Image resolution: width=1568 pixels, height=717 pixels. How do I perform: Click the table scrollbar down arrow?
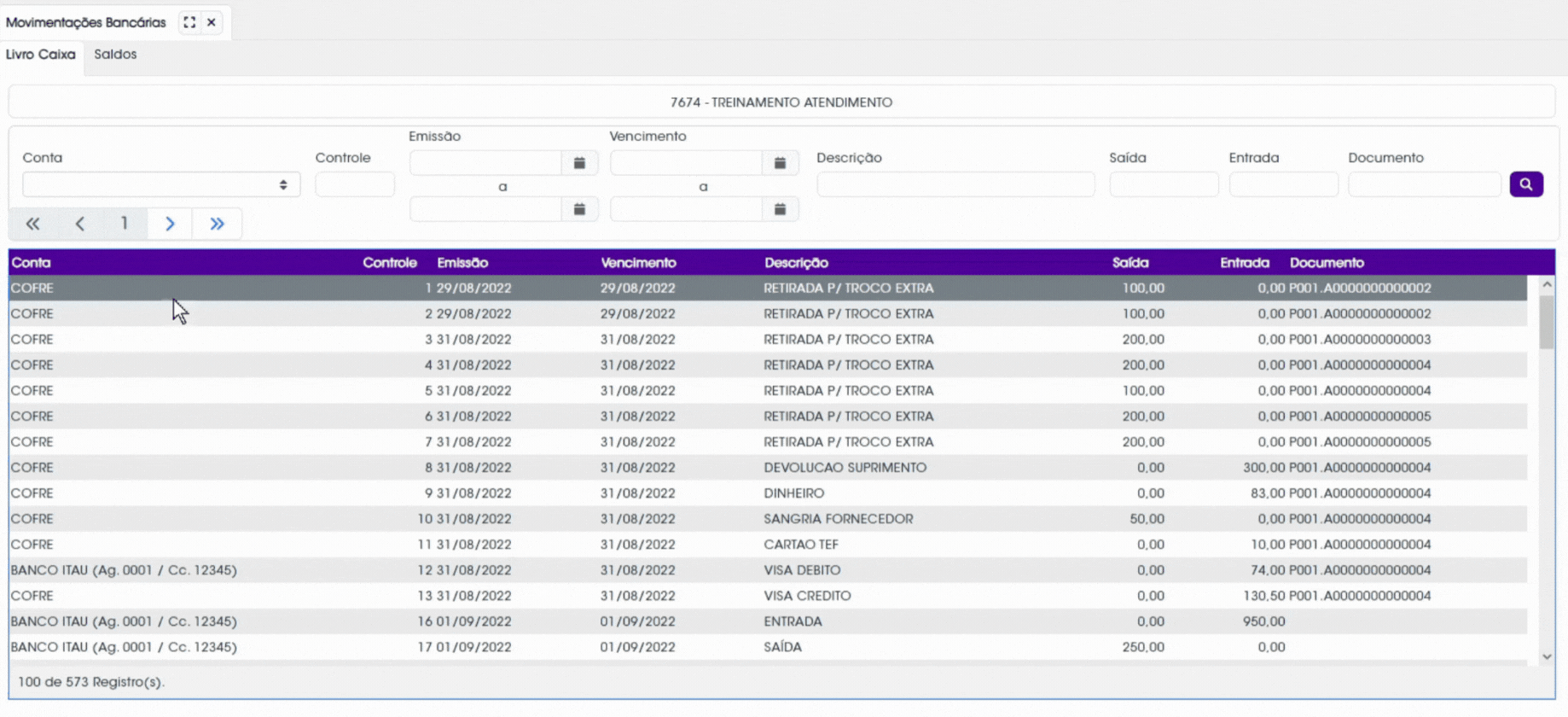(x=1547, y=656)
